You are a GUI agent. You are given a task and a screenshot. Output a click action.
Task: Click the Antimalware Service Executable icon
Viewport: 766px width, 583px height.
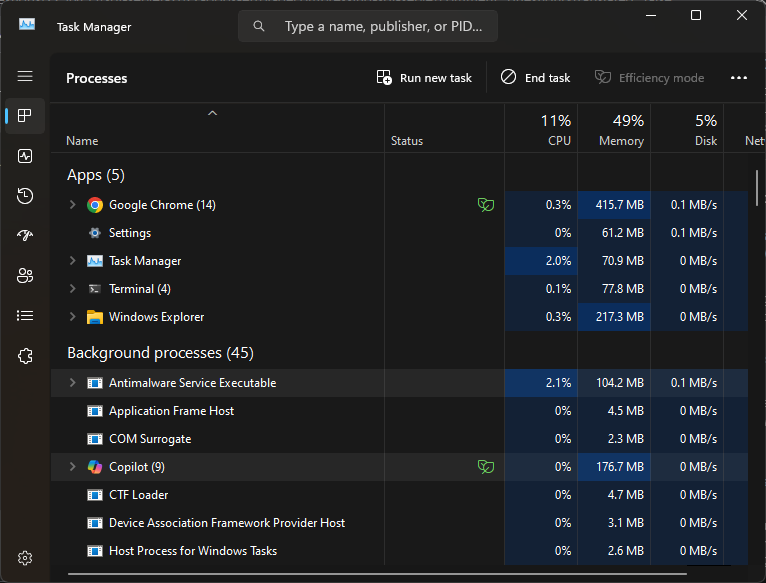95,383
